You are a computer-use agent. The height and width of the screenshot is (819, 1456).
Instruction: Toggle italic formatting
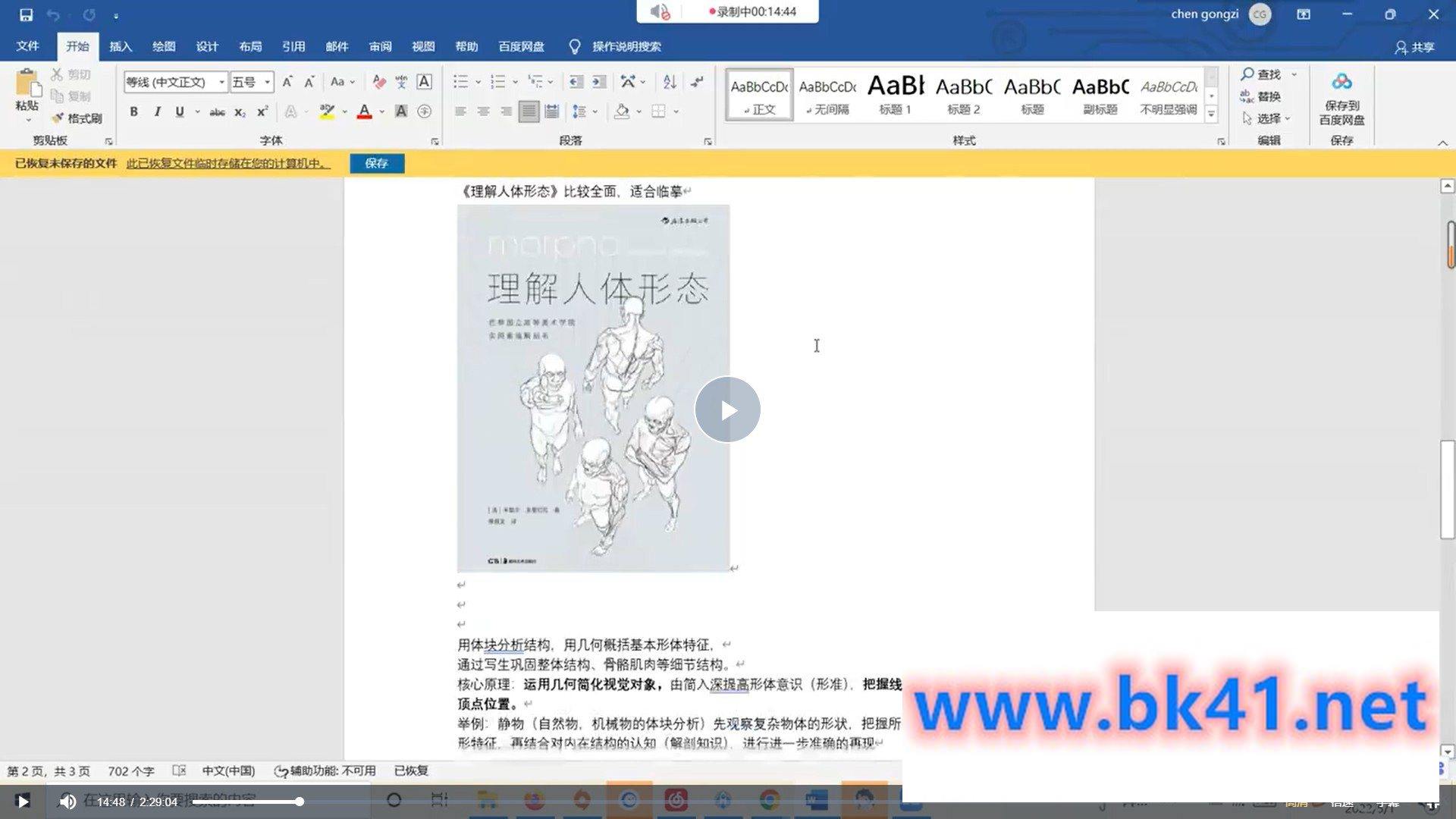coord(157,111)
